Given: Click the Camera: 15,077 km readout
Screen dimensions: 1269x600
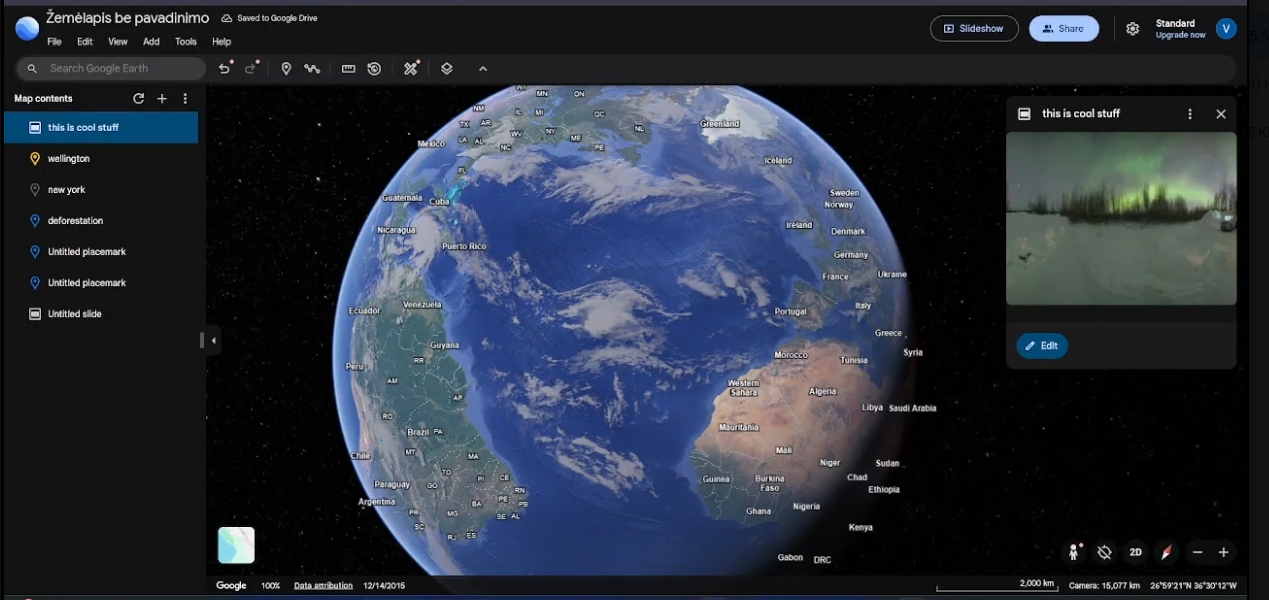Looking at the screenshot, I should [1105, 585].
